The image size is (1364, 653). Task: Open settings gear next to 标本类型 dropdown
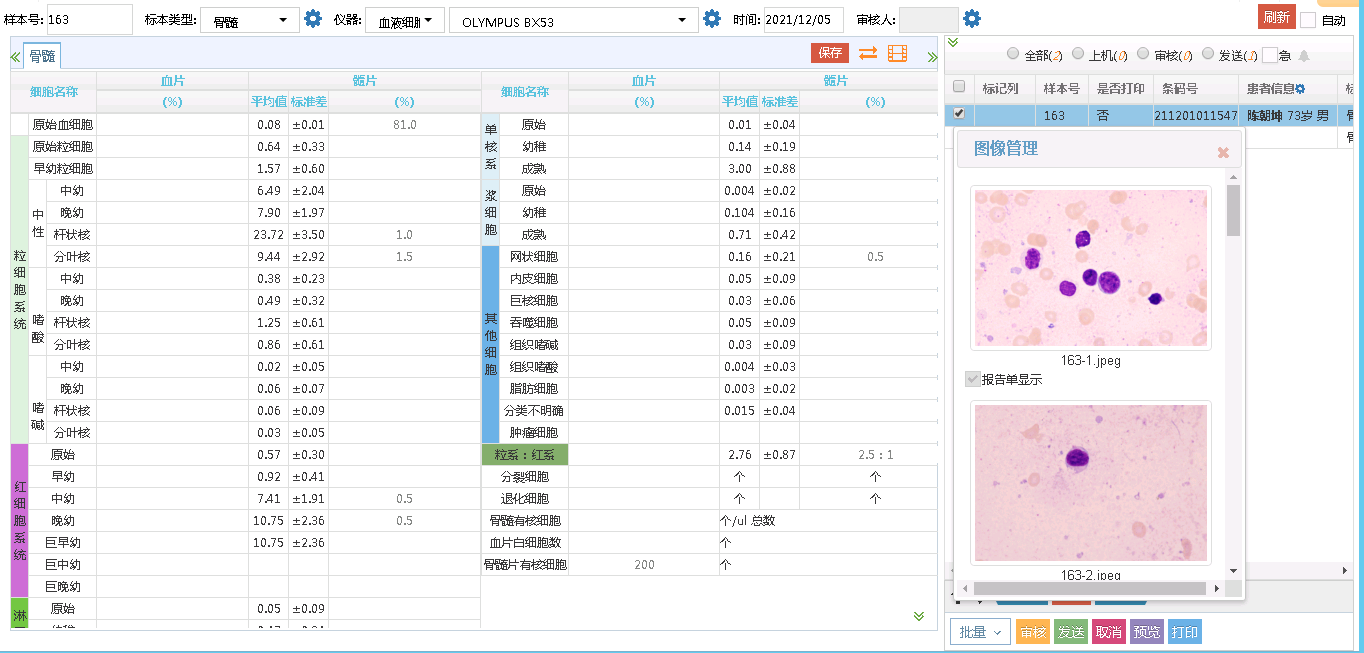pos(313,19)
